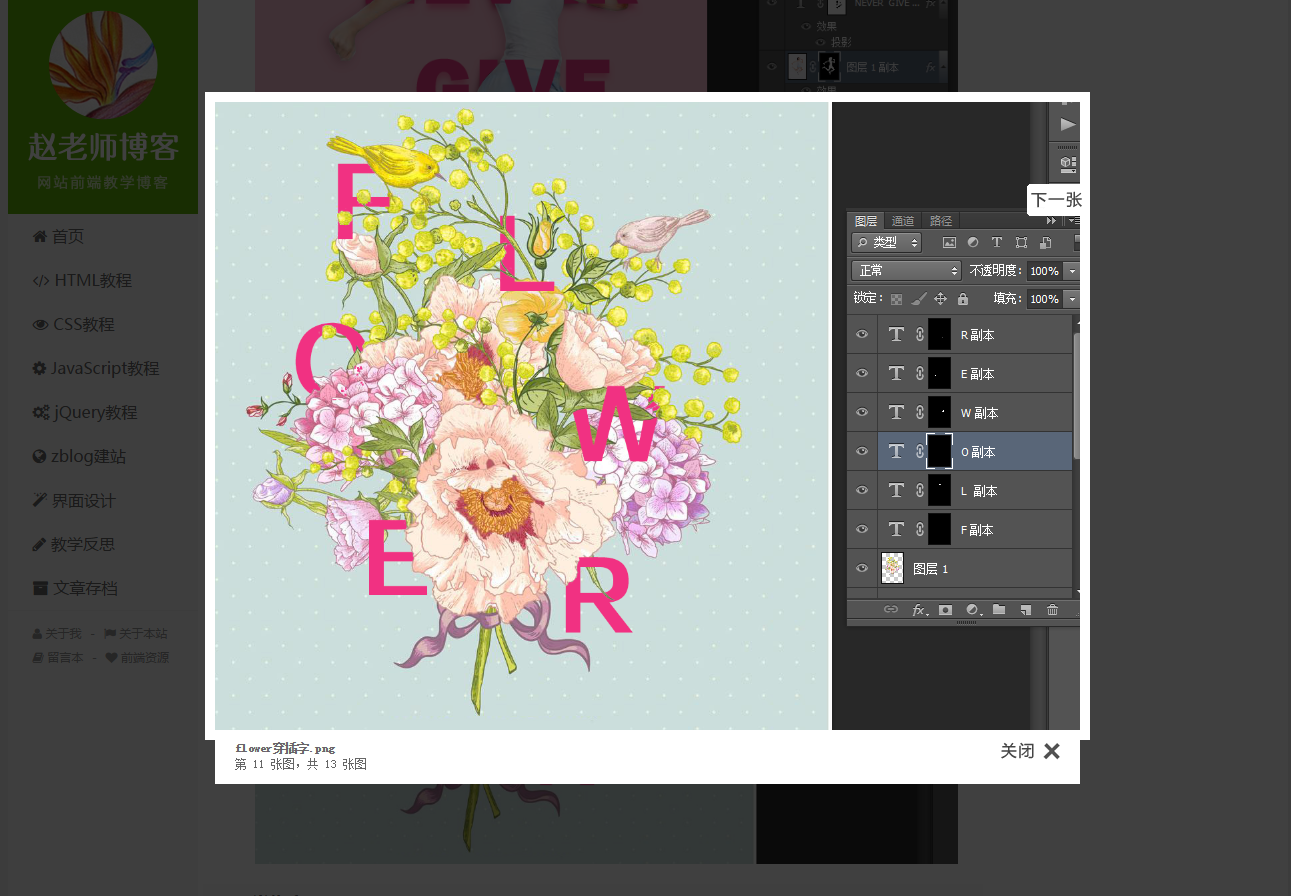
Task: Hide the R 副本 layer
Action: tap(862, 335)
